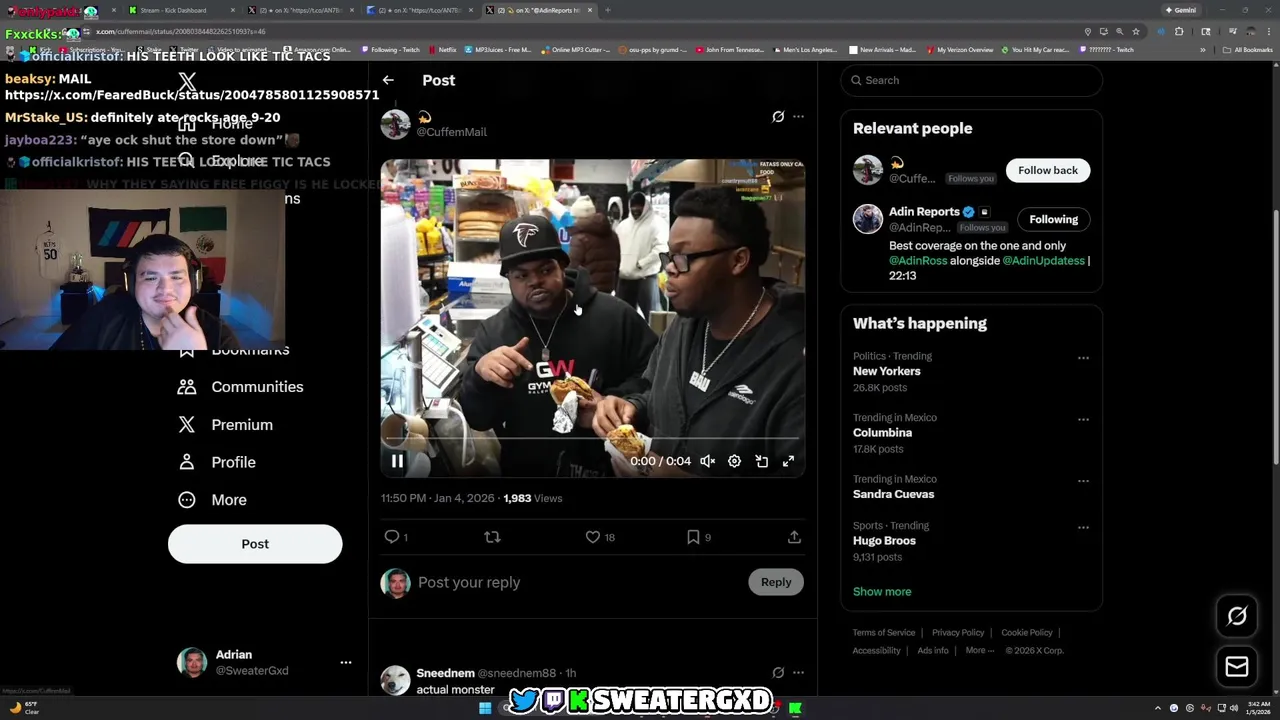The height and width of the screenshot is (720, 1280).
Task: Click the More circle icon in sidebar
Action: (187, 500)
